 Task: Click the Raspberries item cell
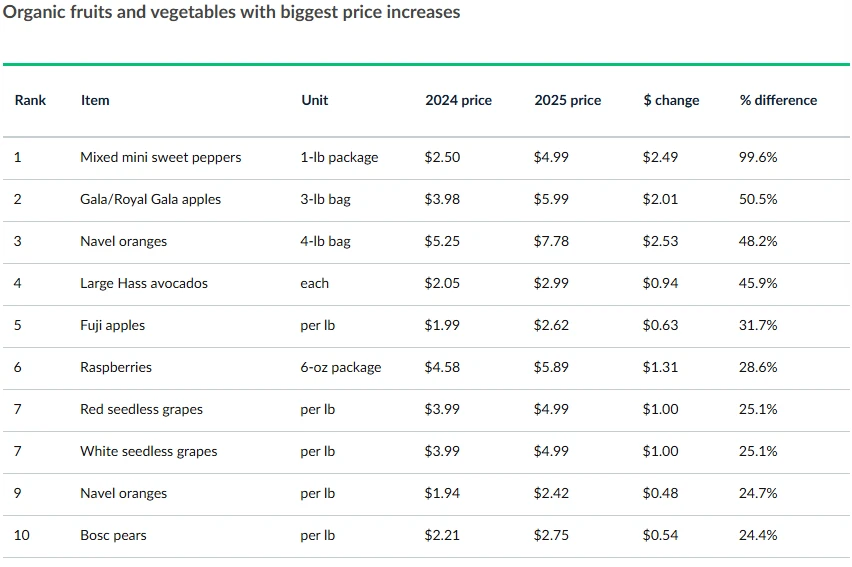coord(116,367)
